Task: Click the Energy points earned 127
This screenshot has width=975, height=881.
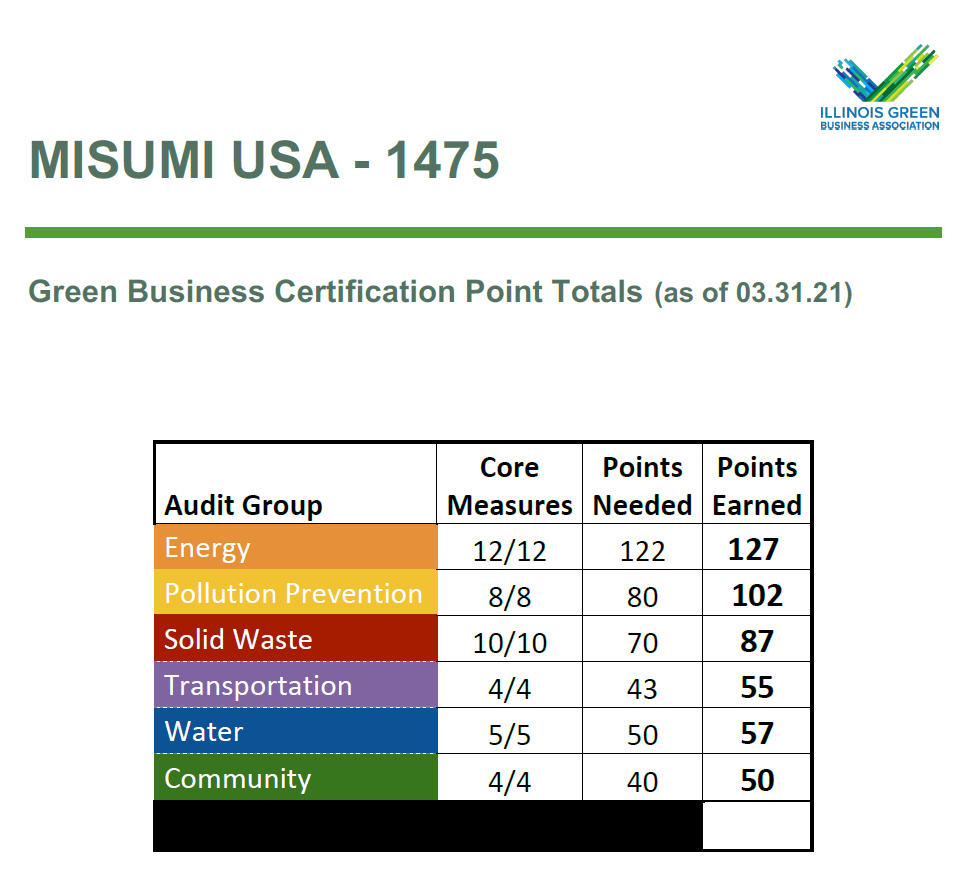Action: coord(754,549)
